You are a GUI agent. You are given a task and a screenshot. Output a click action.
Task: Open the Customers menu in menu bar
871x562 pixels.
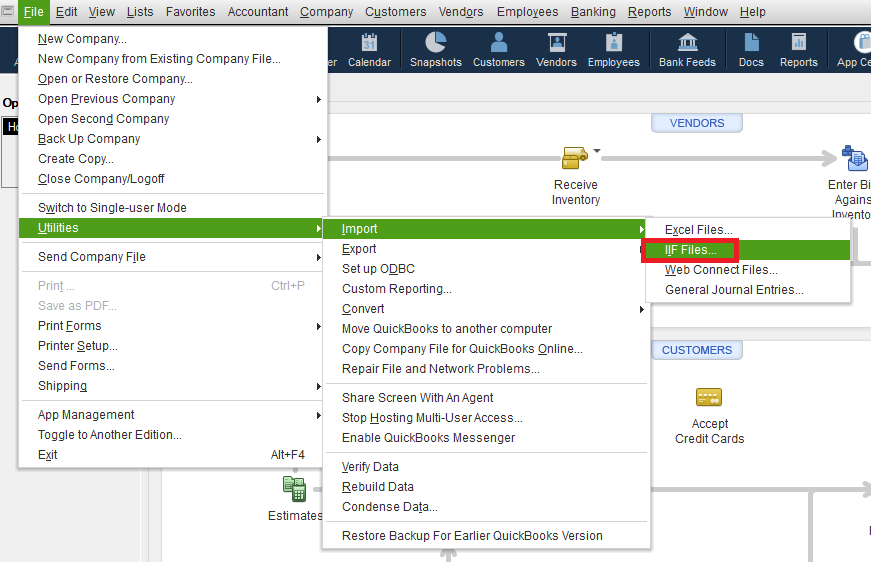pyautogui.click(x=396, y=12)
